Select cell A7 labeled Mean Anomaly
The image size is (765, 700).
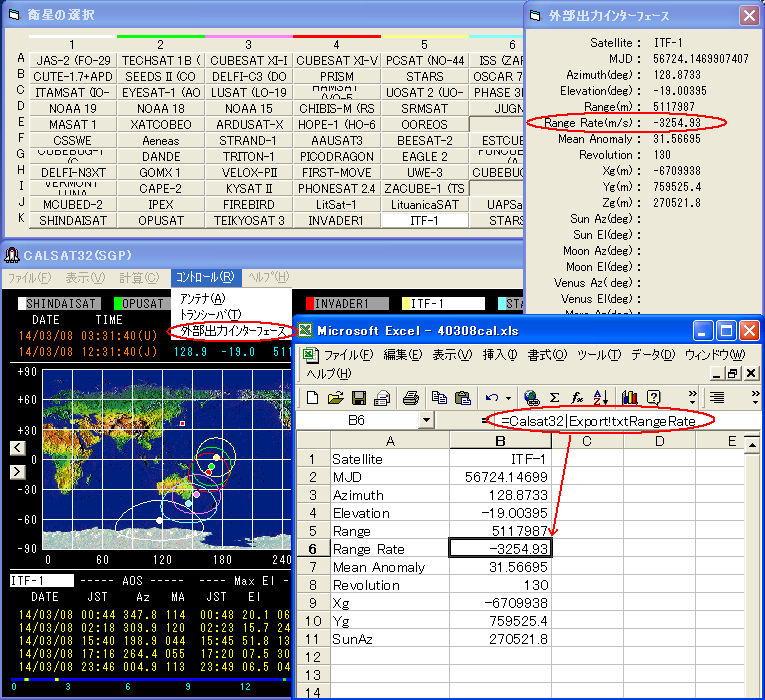coord(390,567)
